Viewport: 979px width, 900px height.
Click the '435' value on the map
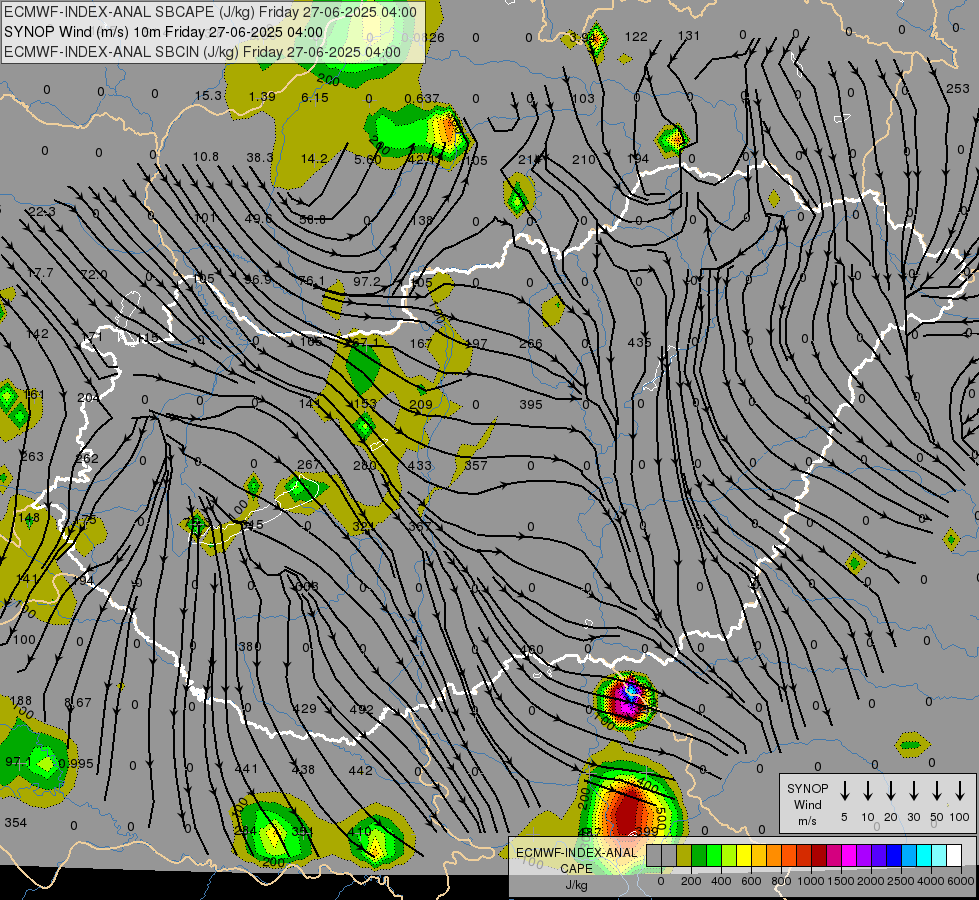(639, 342)
